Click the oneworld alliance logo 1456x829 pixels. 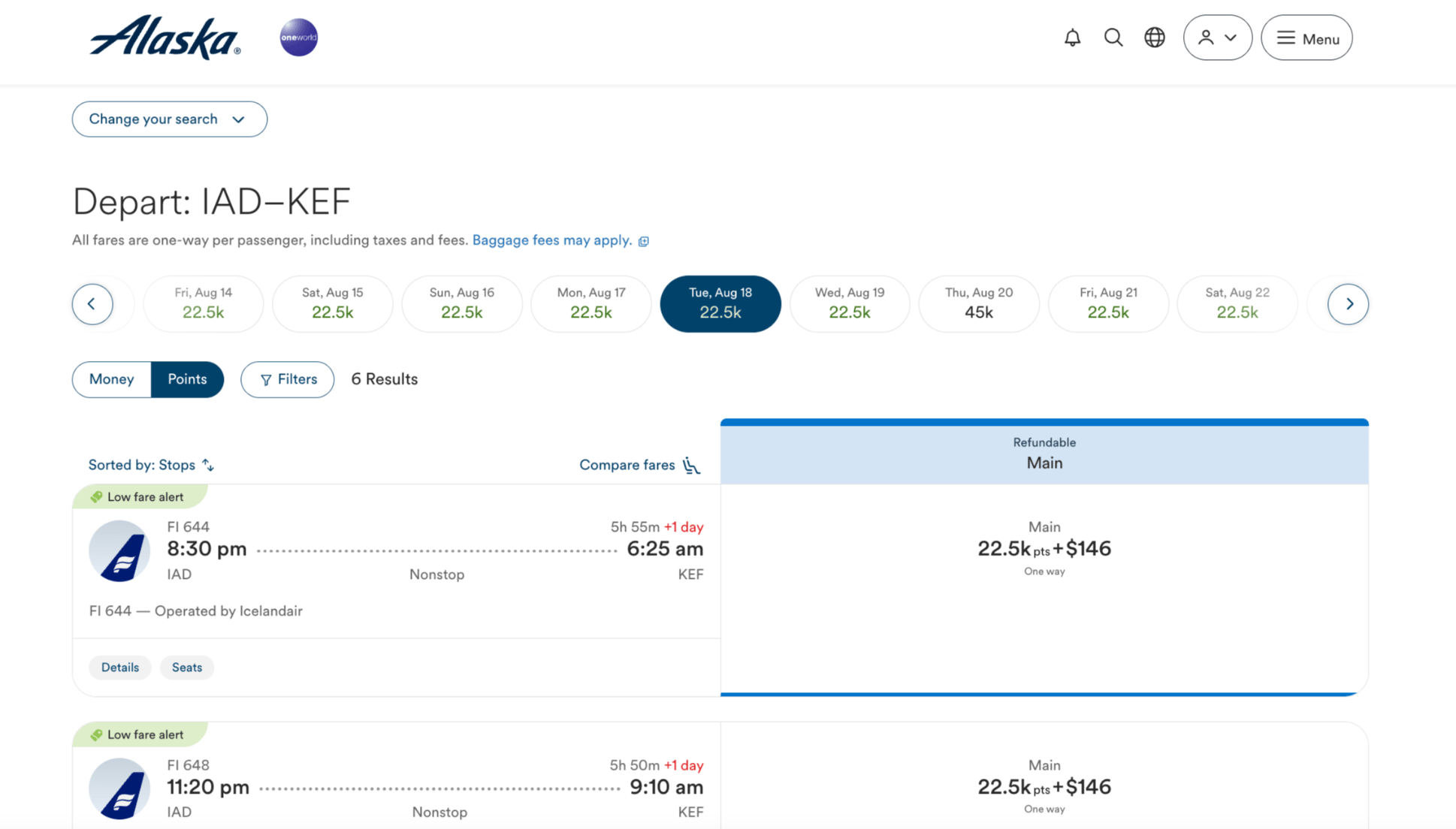pos(299,38)
